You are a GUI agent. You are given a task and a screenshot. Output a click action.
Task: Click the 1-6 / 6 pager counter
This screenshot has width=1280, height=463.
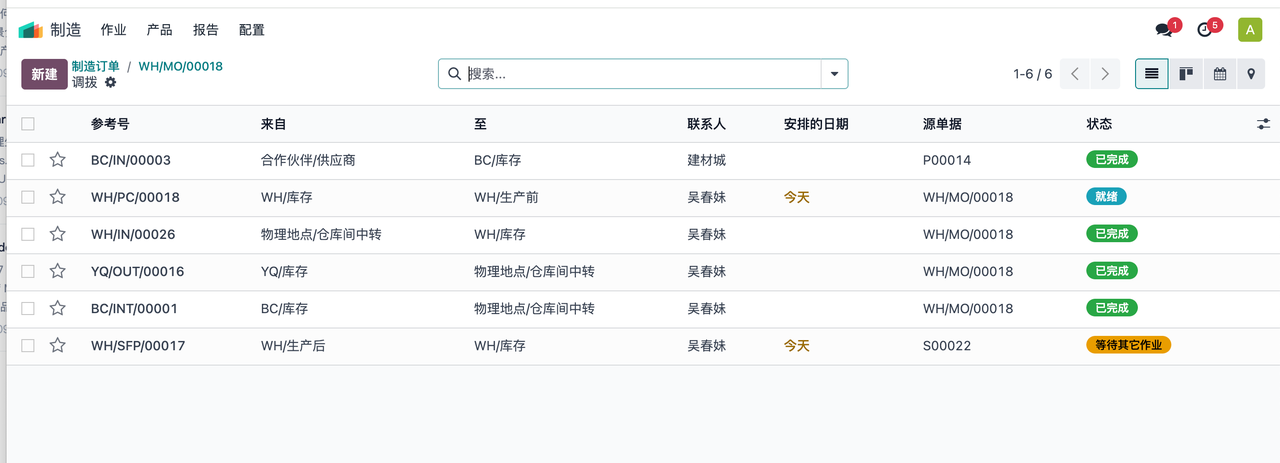pos(1032,74)
